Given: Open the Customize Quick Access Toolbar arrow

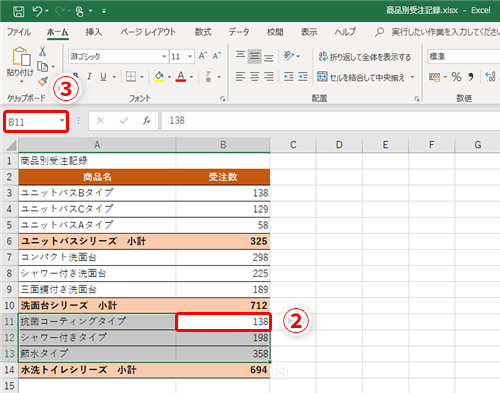Looking at the screenshot, I should [104, 11].
